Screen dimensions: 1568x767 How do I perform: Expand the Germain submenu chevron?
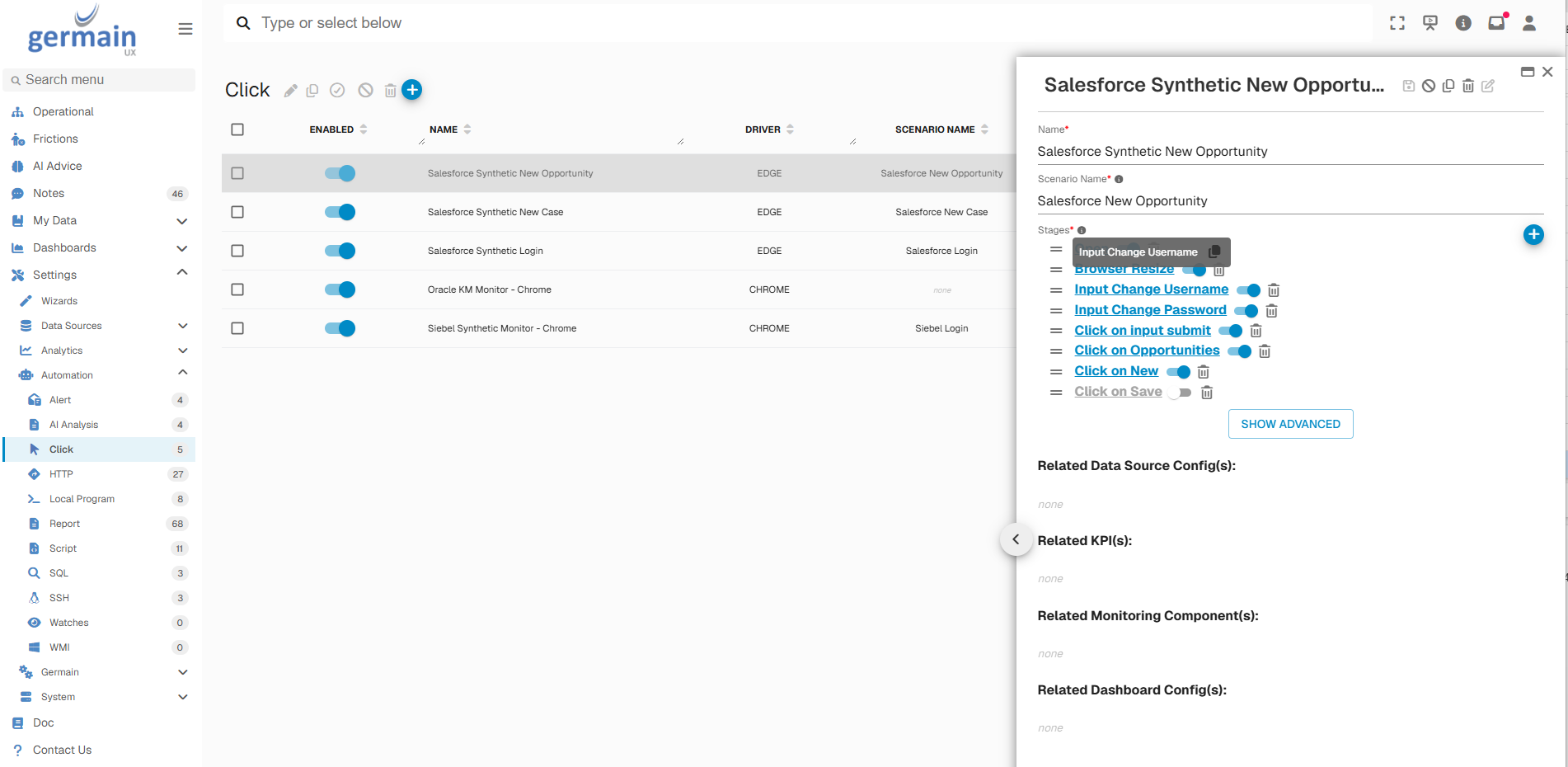tap(183, 672)
